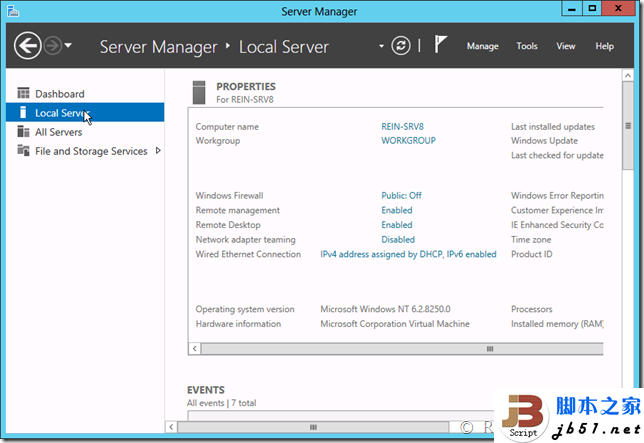Click the bottom window scrollbar left arrow
644x443 pixels.
pyautogui.click(x=171, y=427)
